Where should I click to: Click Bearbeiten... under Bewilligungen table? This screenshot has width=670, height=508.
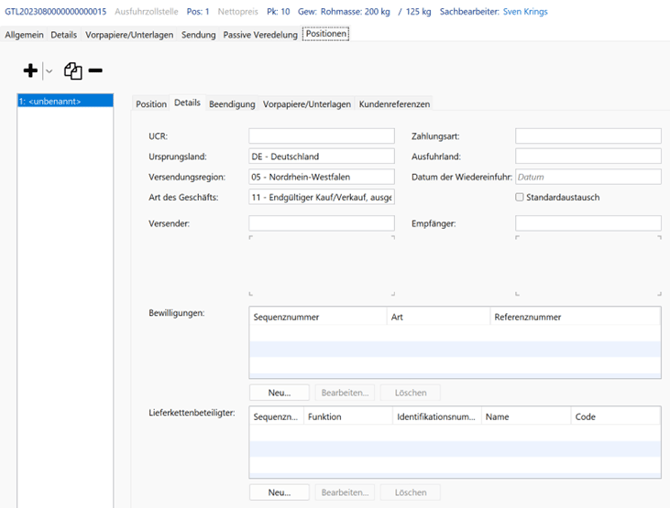pos(345,393)
